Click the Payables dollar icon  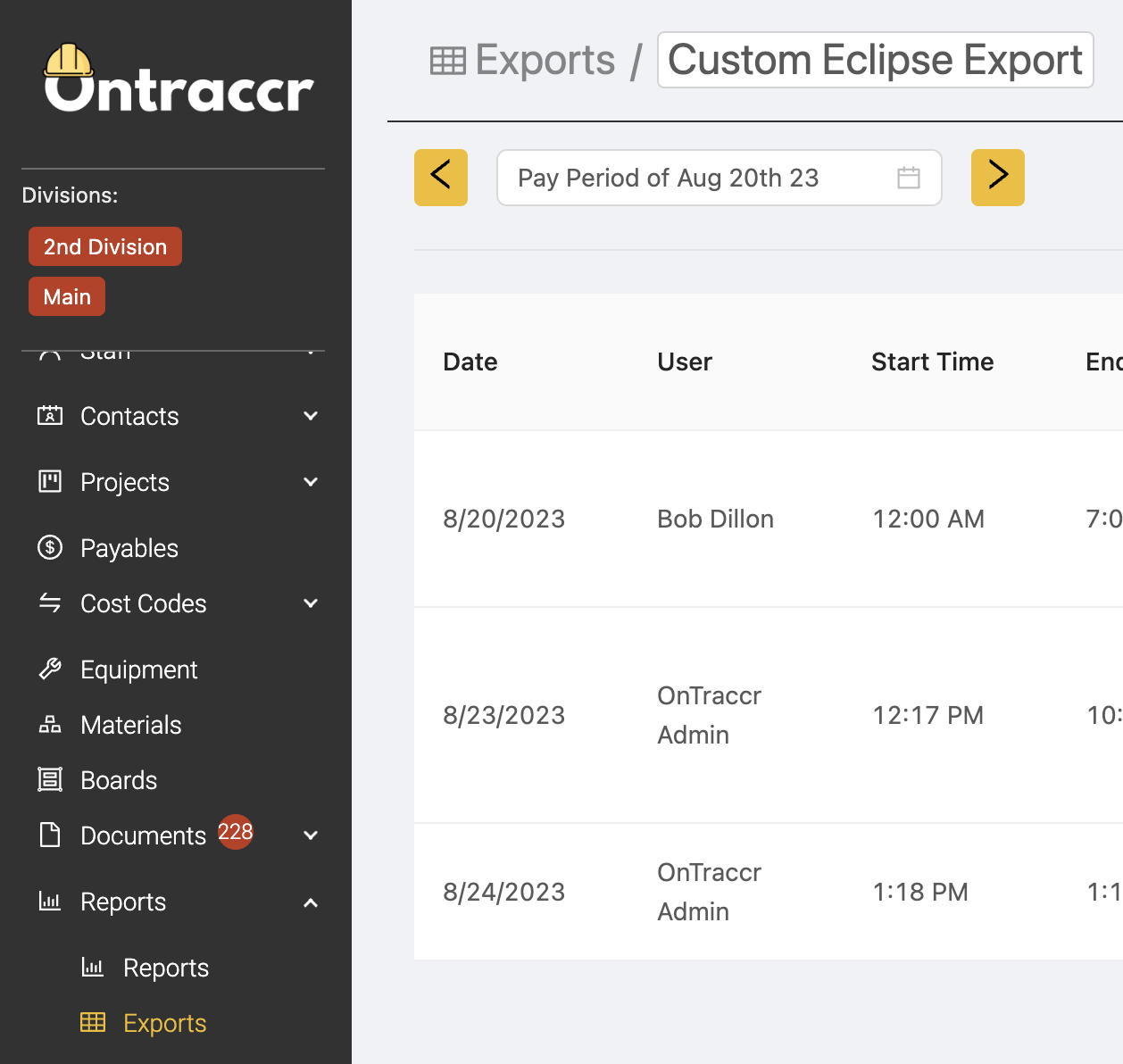point(50,547)
